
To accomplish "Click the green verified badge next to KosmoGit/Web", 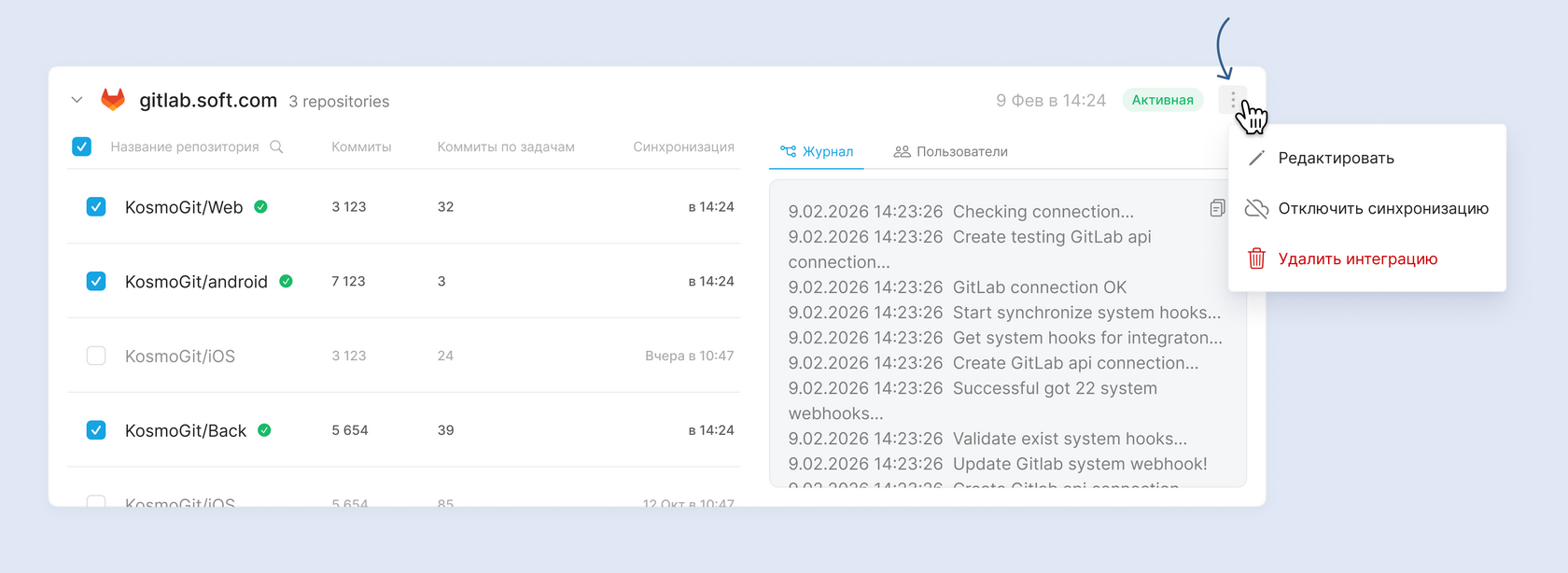I will [x=261, y=207].
